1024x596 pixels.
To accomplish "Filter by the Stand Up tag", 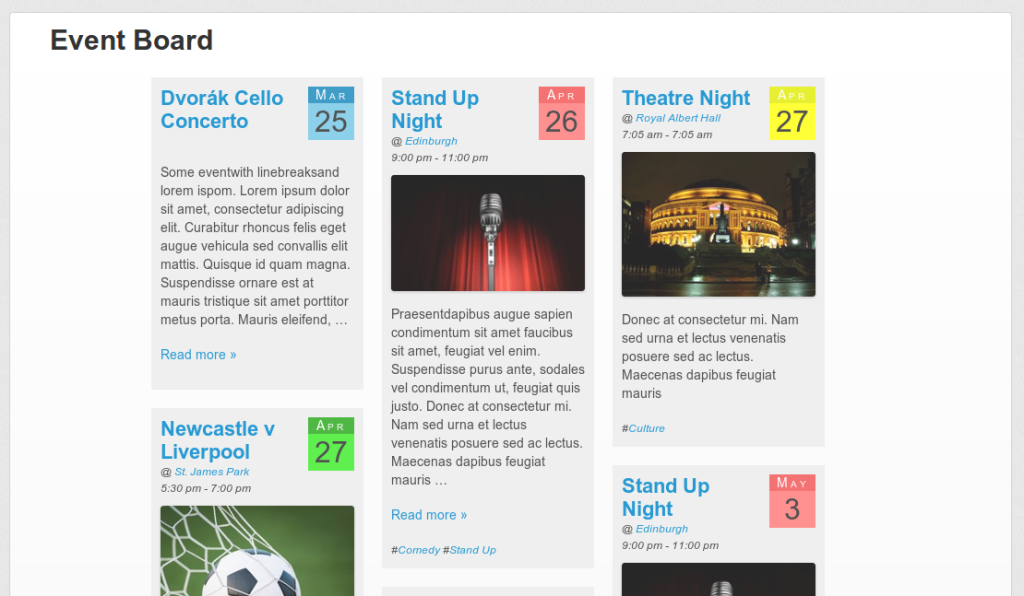I will (x=472, y=550).
